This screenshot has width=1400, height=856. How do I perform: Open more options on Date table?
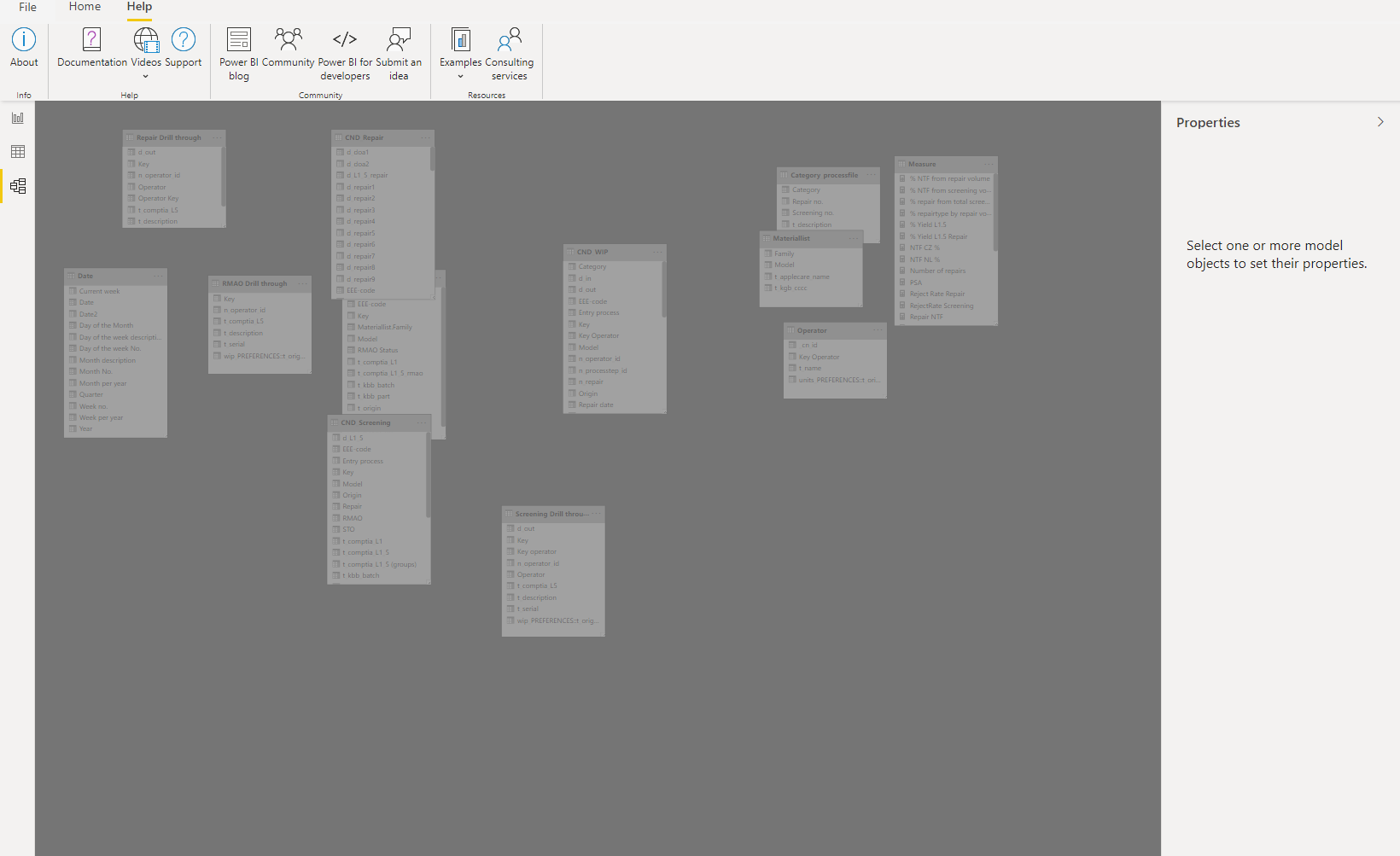tap(158, 276)
